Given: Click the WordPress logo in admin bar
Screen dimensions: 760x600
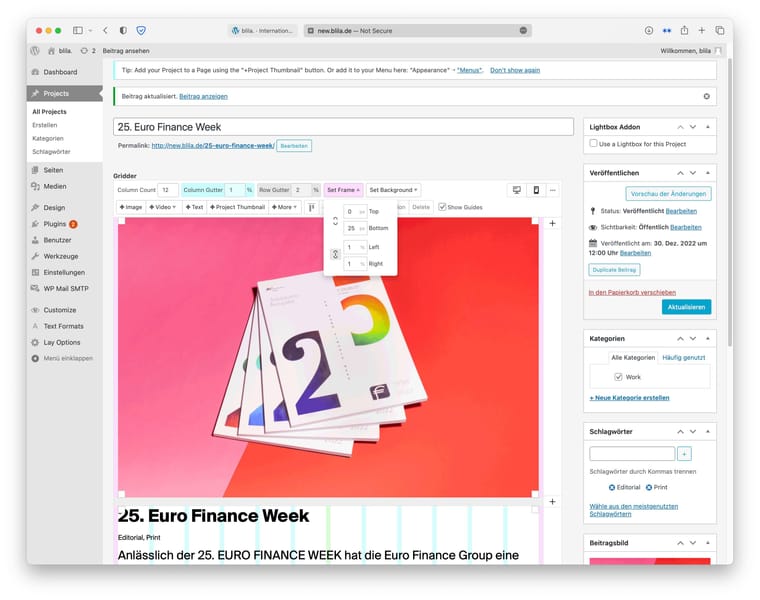Looking at the screenshot, I should point(35,50).
